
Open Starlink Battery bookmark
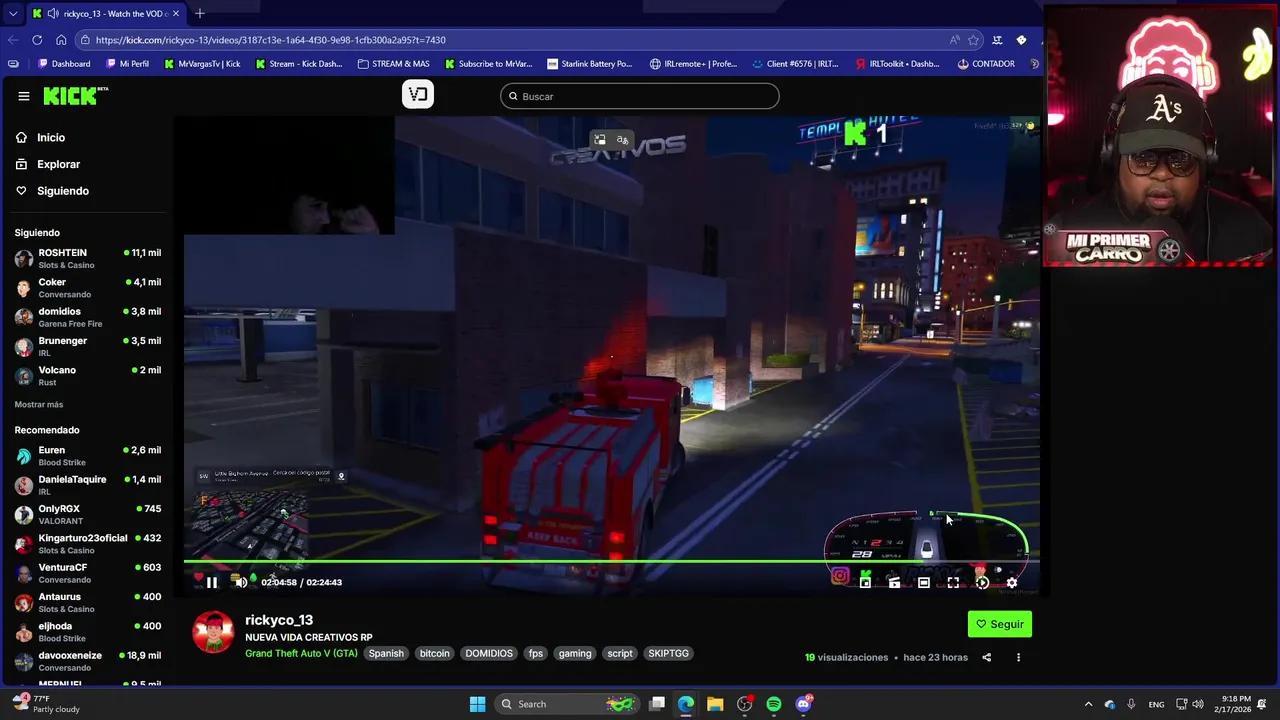[589, 64]
